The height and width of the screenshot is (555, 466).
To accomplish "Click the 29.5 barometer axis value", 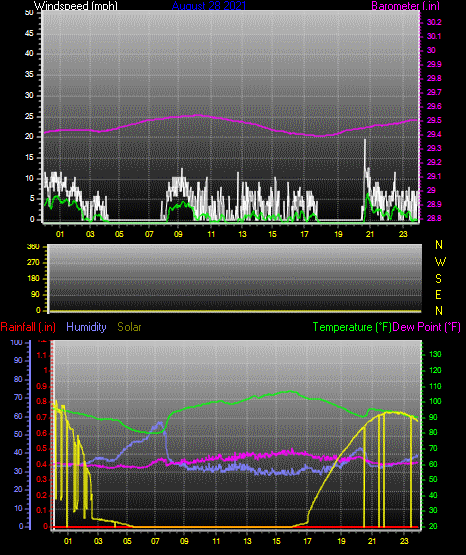I will point(434,121).
